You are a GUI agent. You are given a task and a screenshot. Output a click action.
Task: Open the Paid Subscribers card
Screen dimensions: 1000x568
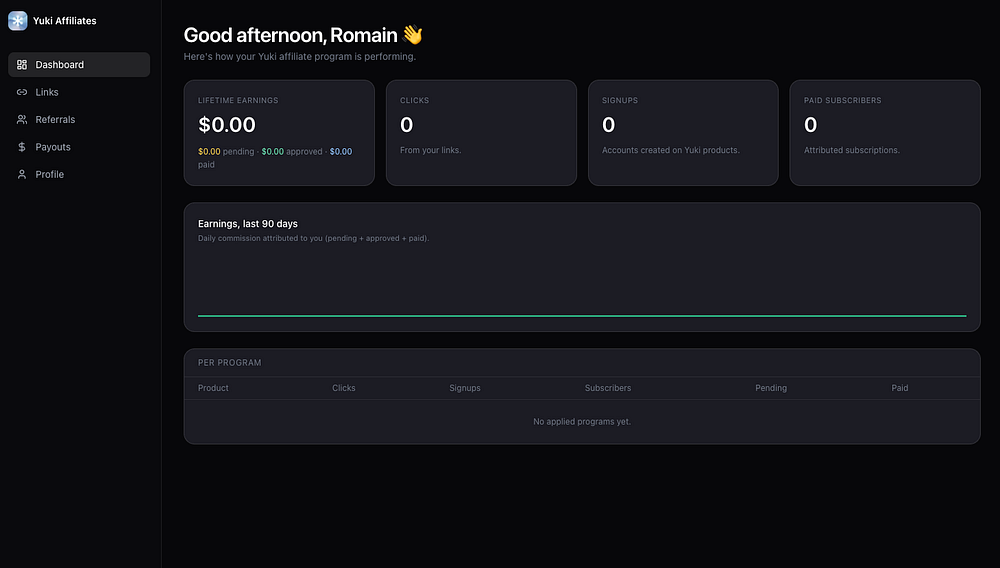point(885,133)
